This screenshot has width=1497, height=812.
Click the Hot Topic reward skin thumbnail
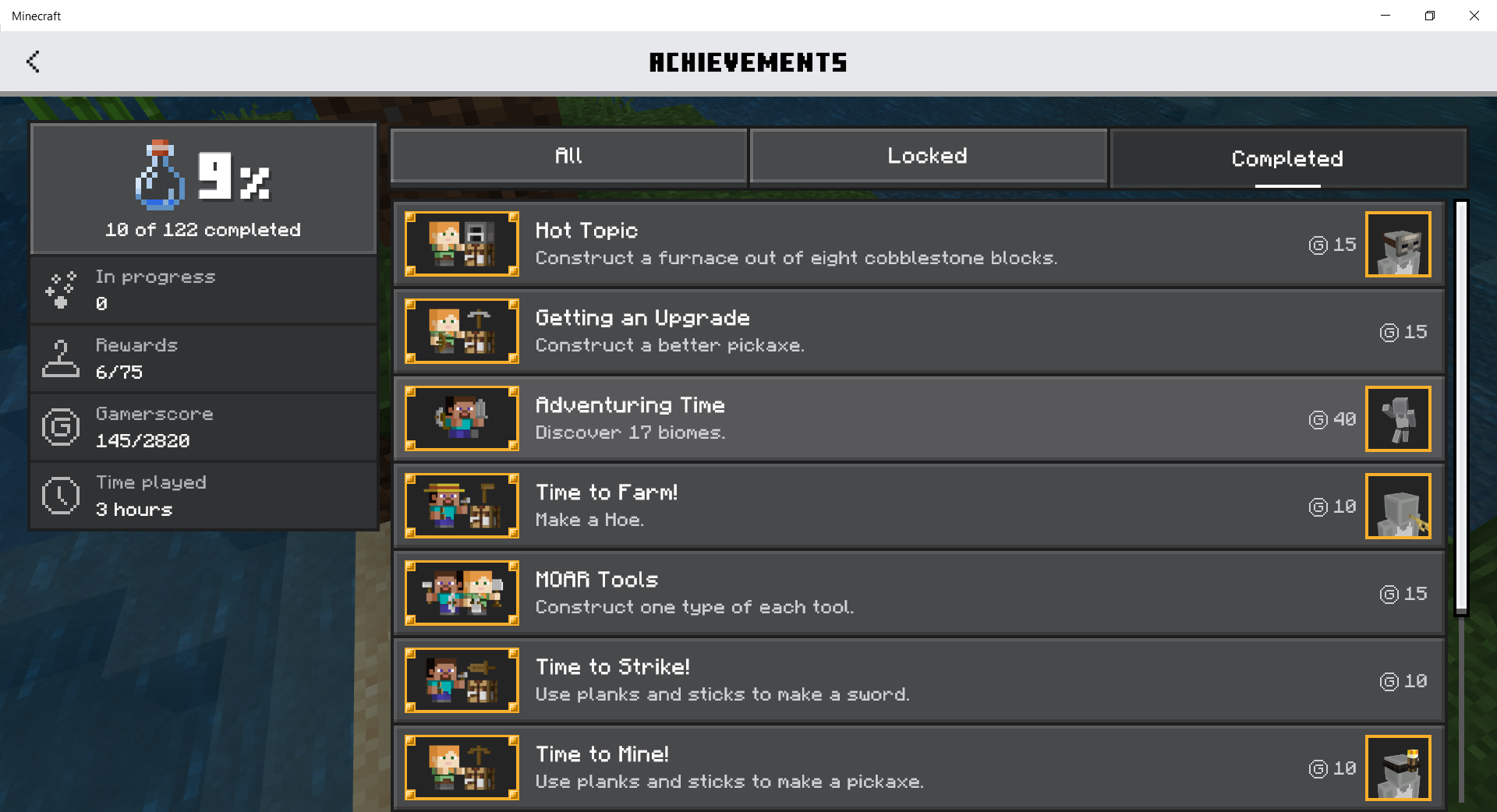point(1398,244)
